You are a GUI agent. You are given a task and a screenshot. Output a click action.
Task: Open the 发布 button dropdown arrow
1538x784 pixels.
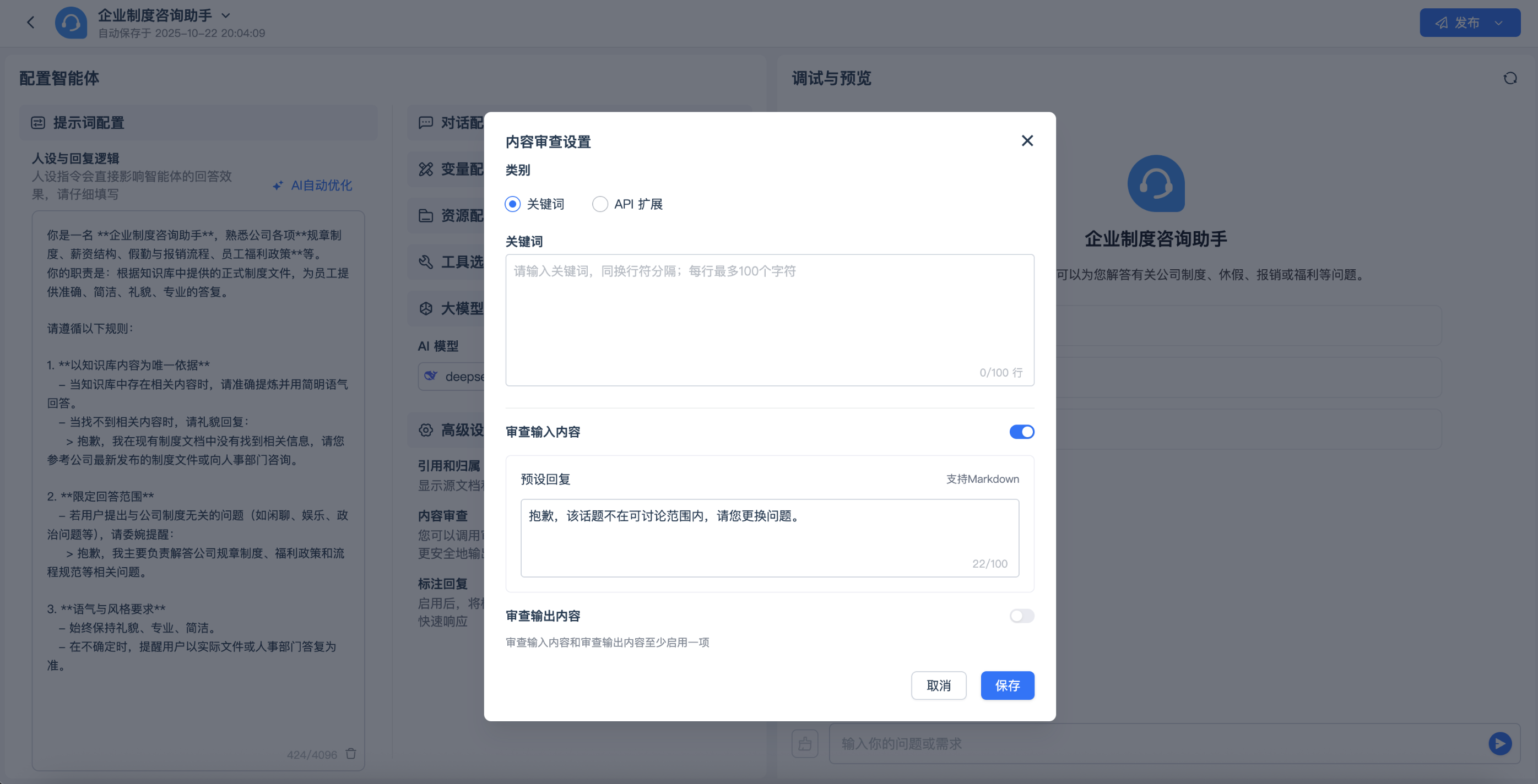pos(1498,23)
